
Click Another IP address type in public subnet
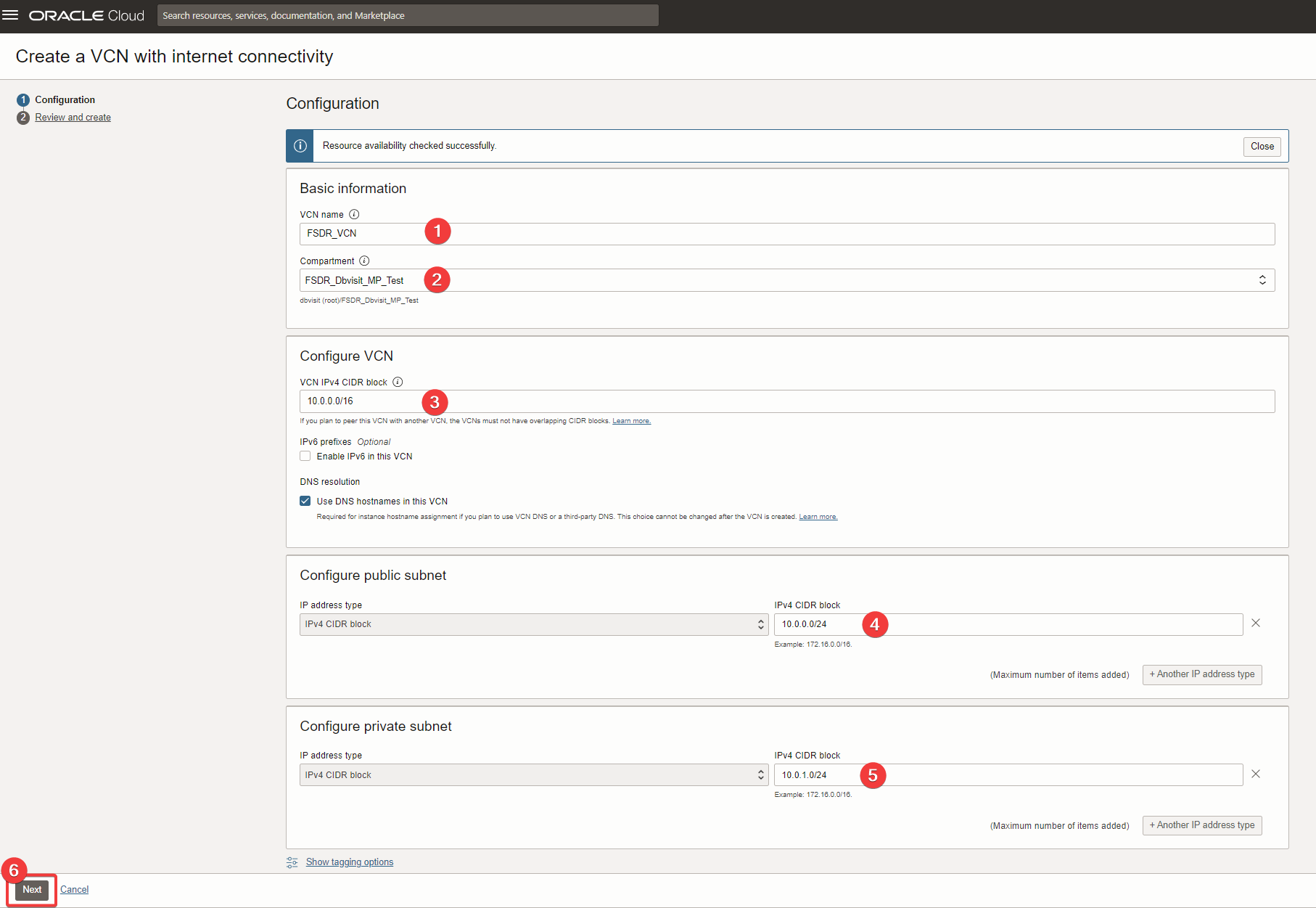[x=1202, y=674]
